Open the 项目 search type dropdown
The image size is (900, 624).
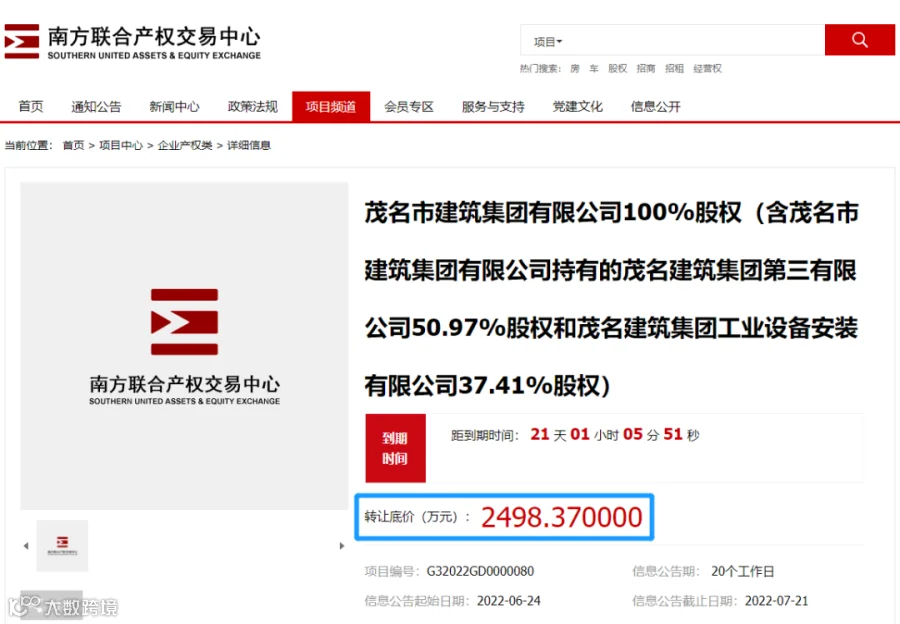pos(548,42)
